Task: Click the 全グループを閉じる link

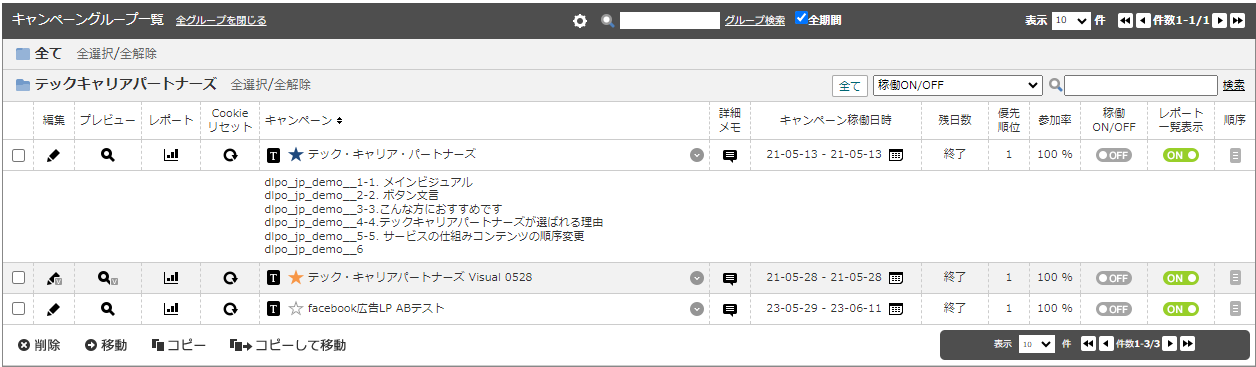Action: click(x=221, y=20)
